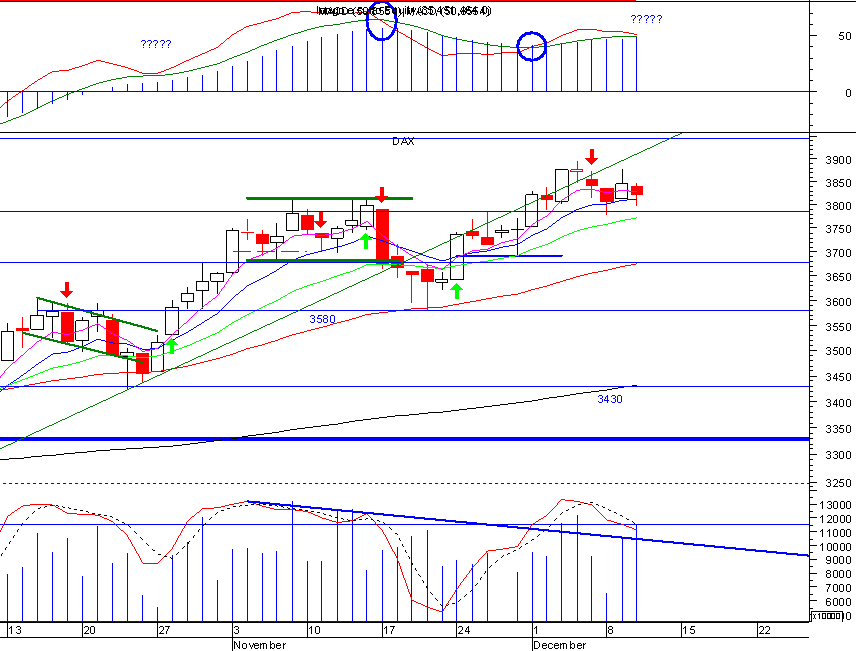
Task: Select the 3500 price axis label
Action: [x=838, y=351]
